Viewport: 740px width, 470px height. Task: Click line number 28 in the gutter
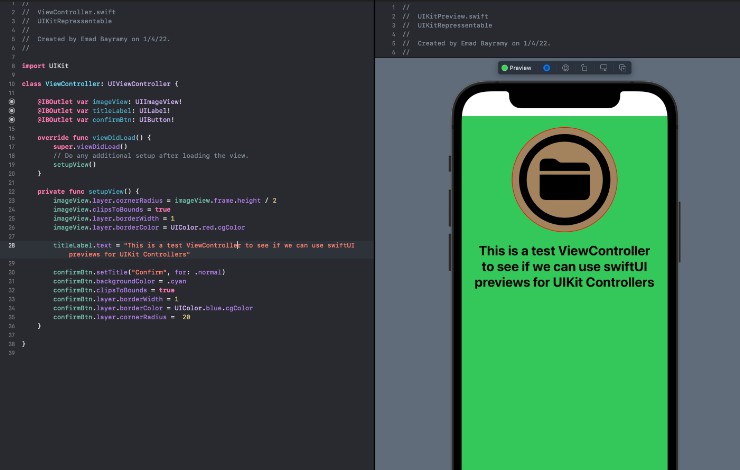11,245
